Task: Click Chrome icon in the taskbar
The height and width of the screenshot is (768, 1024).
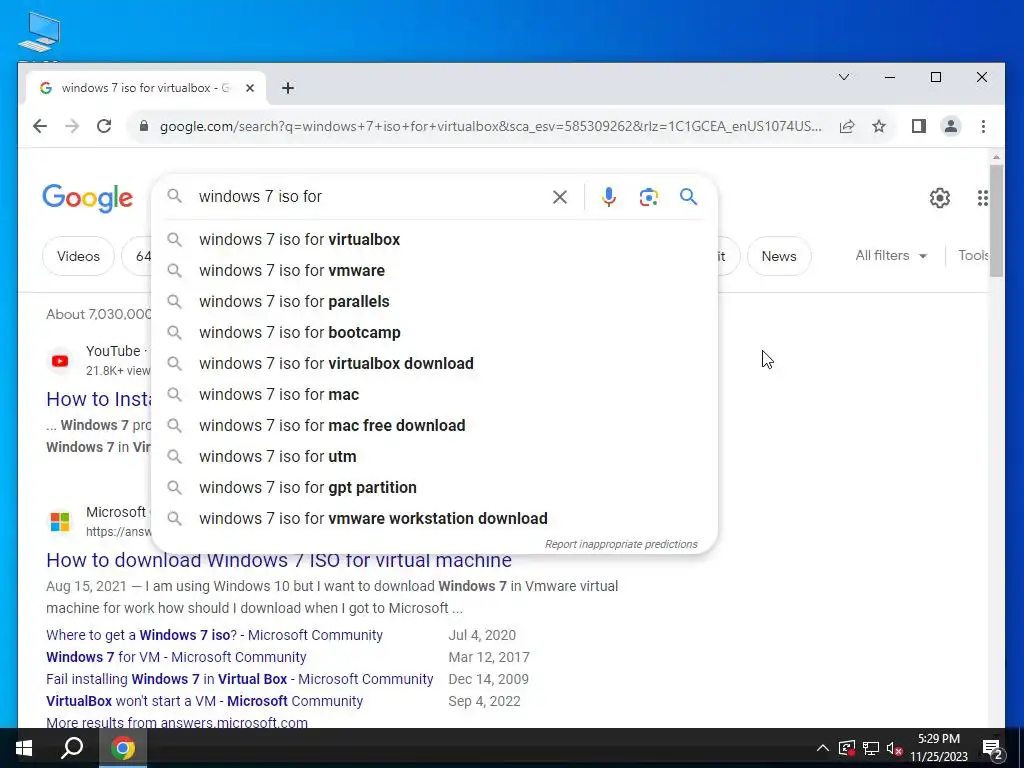Action: click(x=123, y=748)
